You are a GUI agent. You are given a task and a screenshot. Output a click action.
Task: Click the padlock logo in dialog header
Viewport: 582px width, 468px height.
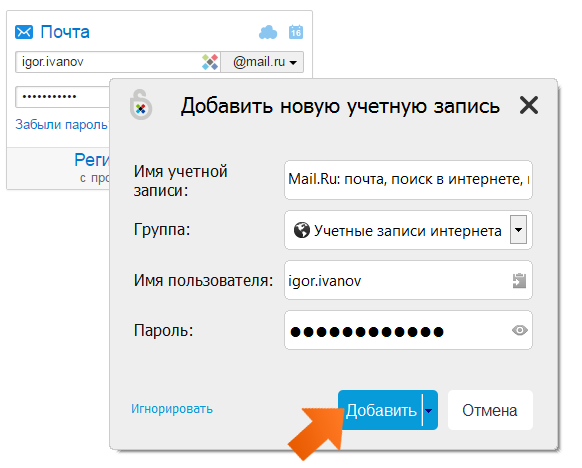(141, 105)
